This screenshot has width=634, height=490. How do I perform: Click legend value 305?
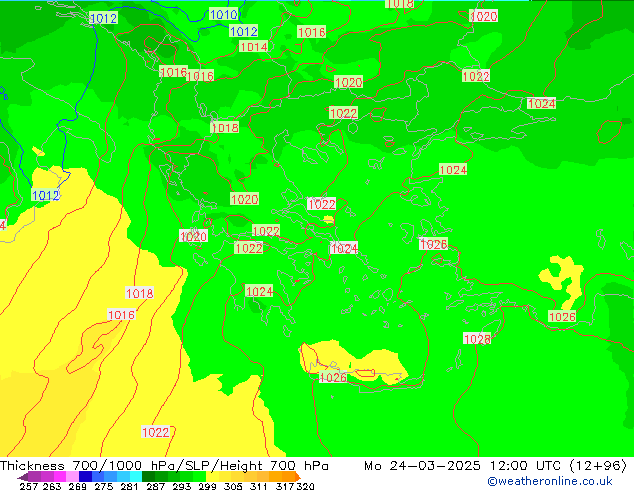tap(233, 486)
